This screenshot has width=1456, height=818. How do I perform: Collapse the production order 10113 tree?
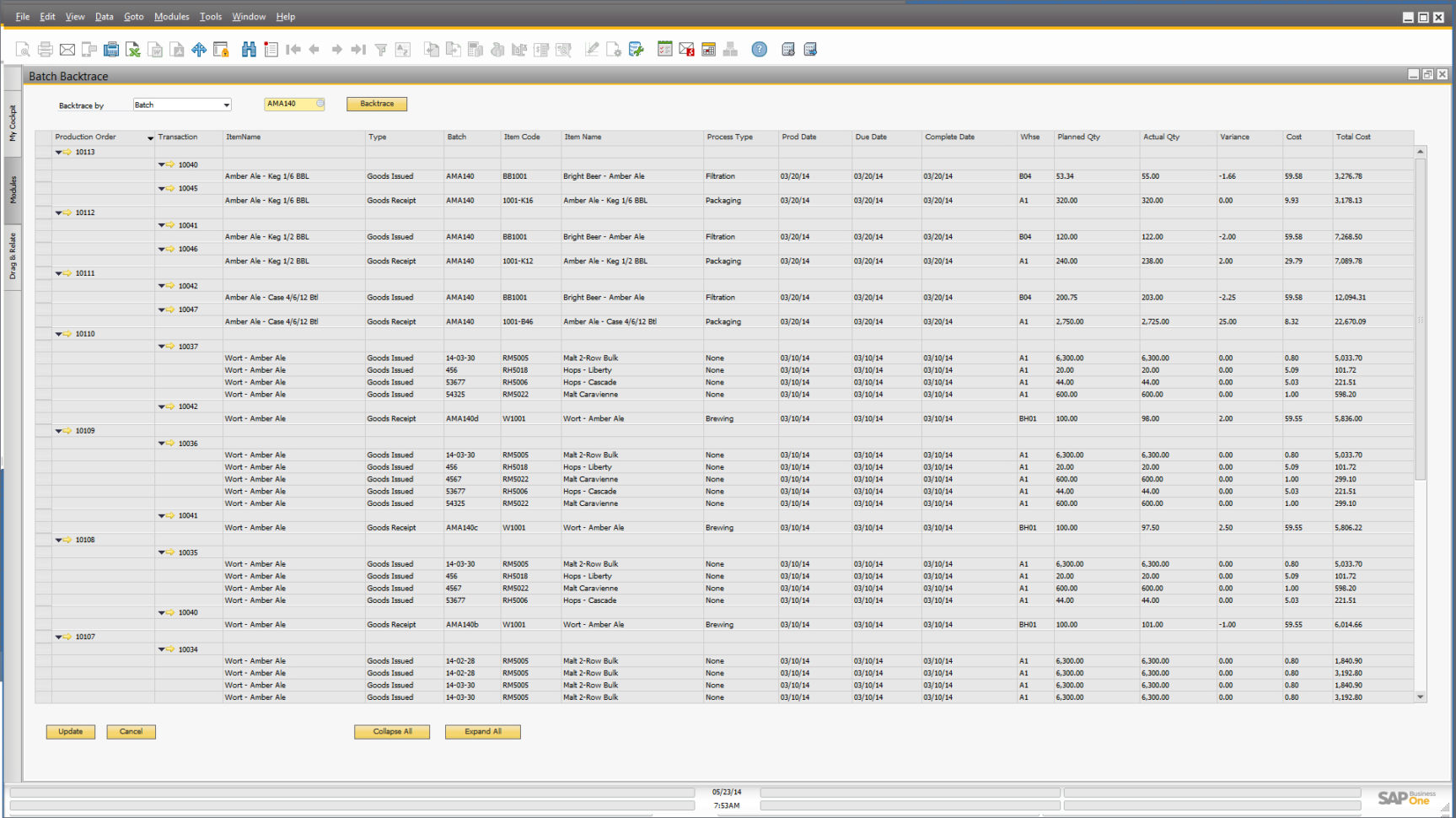[59, 152]
